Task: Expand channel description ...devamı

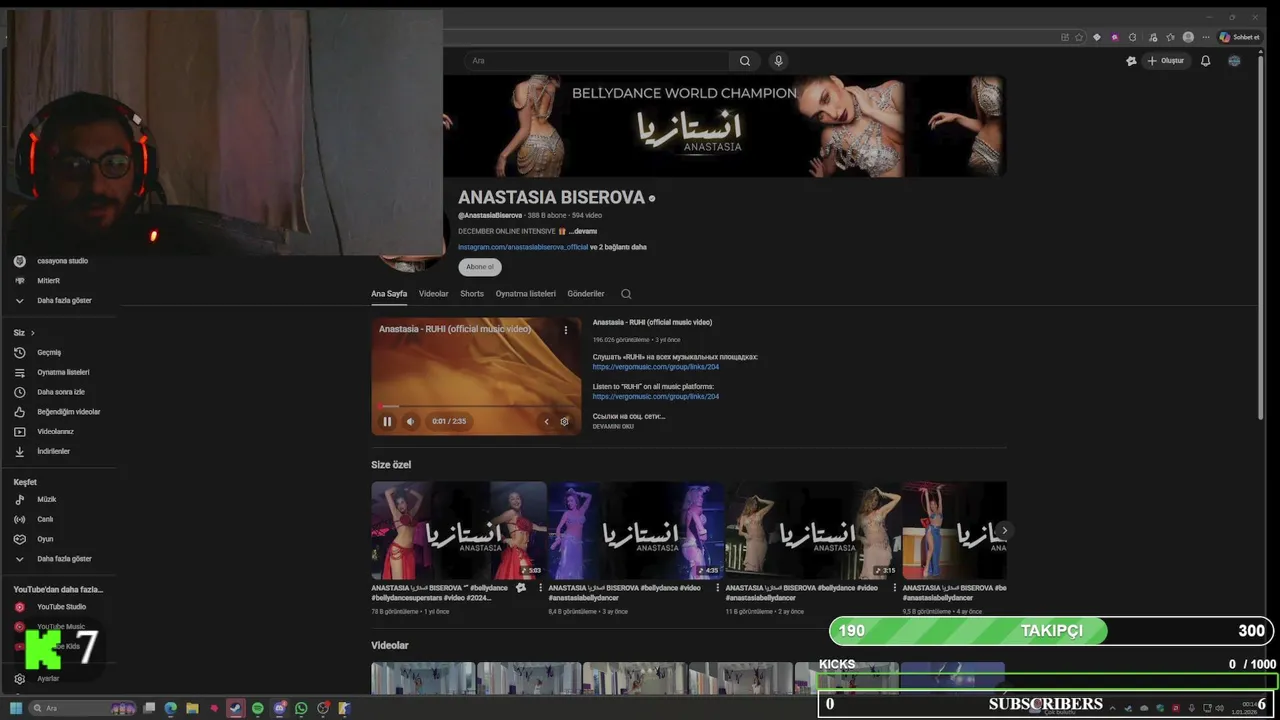Action: coord(582,231)
